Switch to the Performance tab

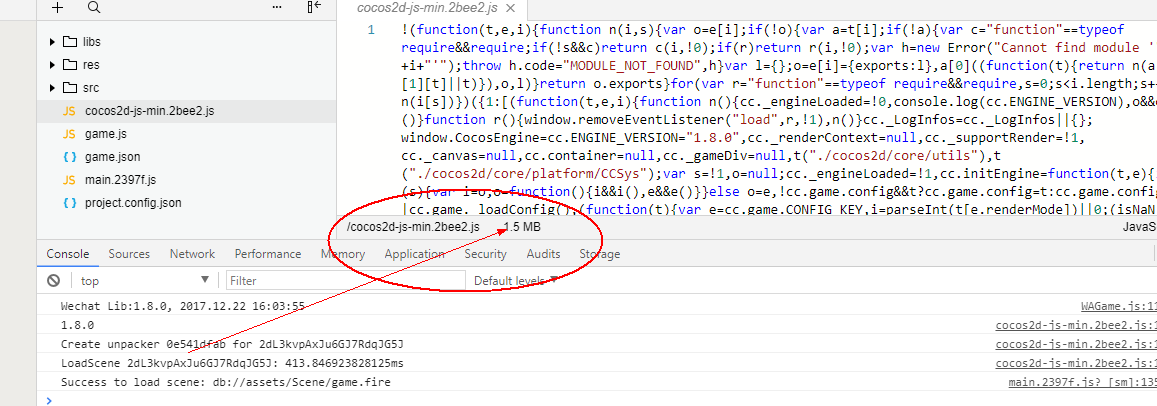pos(268,253)
